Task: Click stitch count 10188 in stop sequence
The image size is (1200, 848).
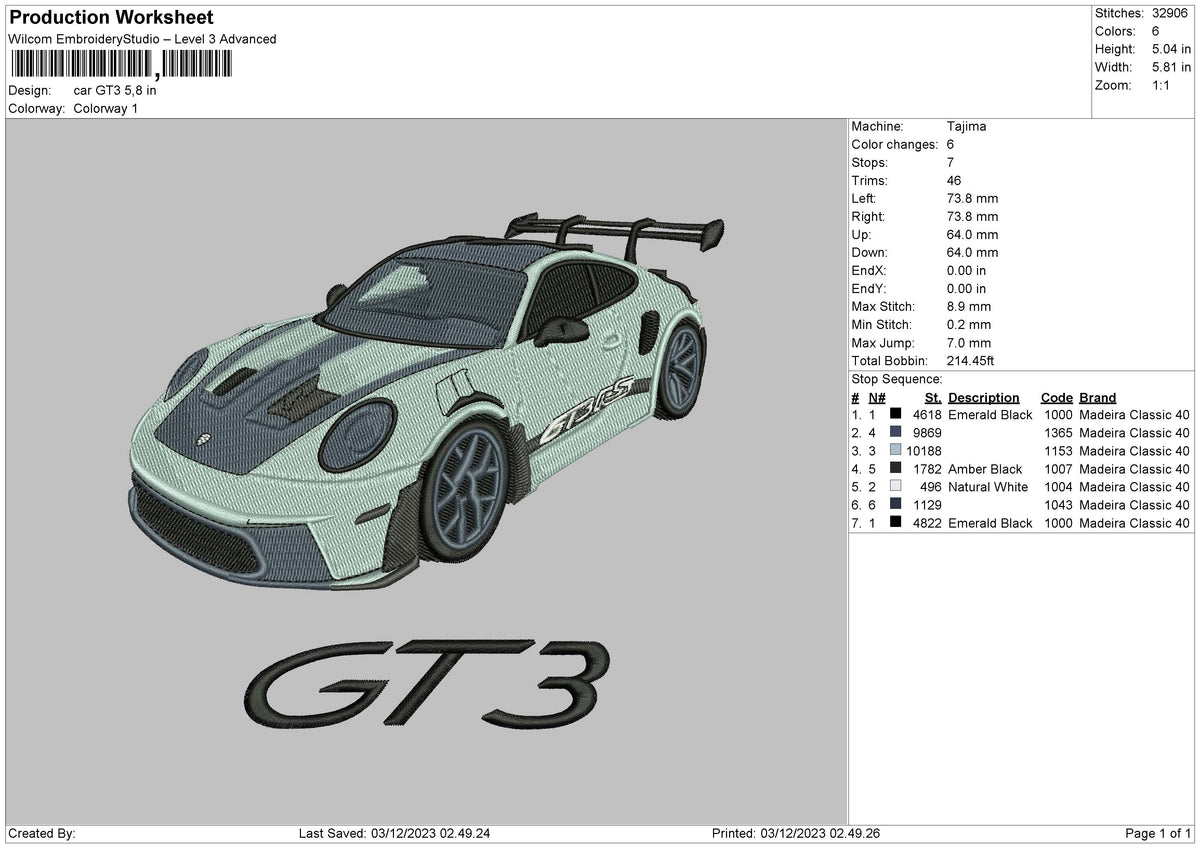Action: [924, 451]
